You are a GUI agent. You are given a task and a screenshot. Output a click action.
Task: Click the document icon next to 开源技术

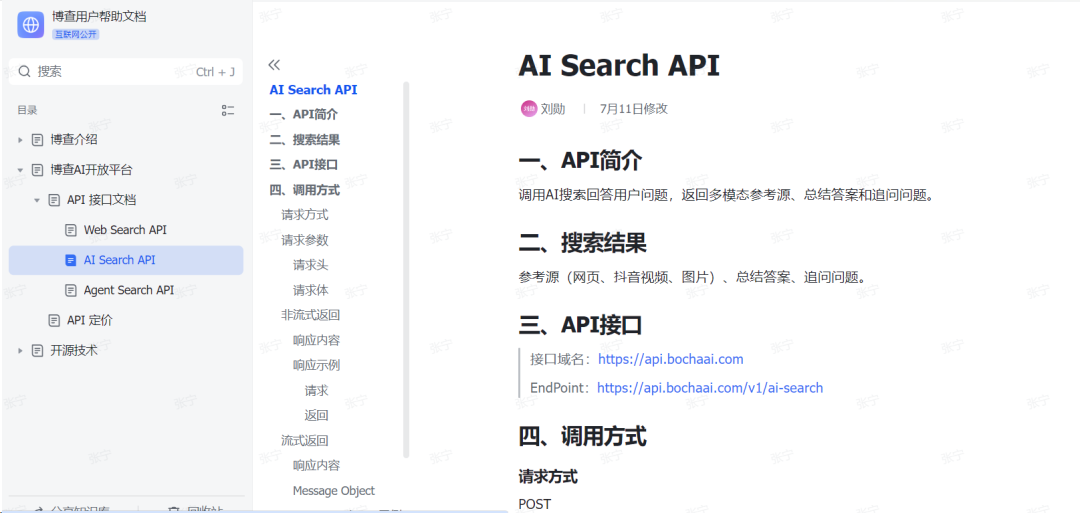tap(38, 350)
